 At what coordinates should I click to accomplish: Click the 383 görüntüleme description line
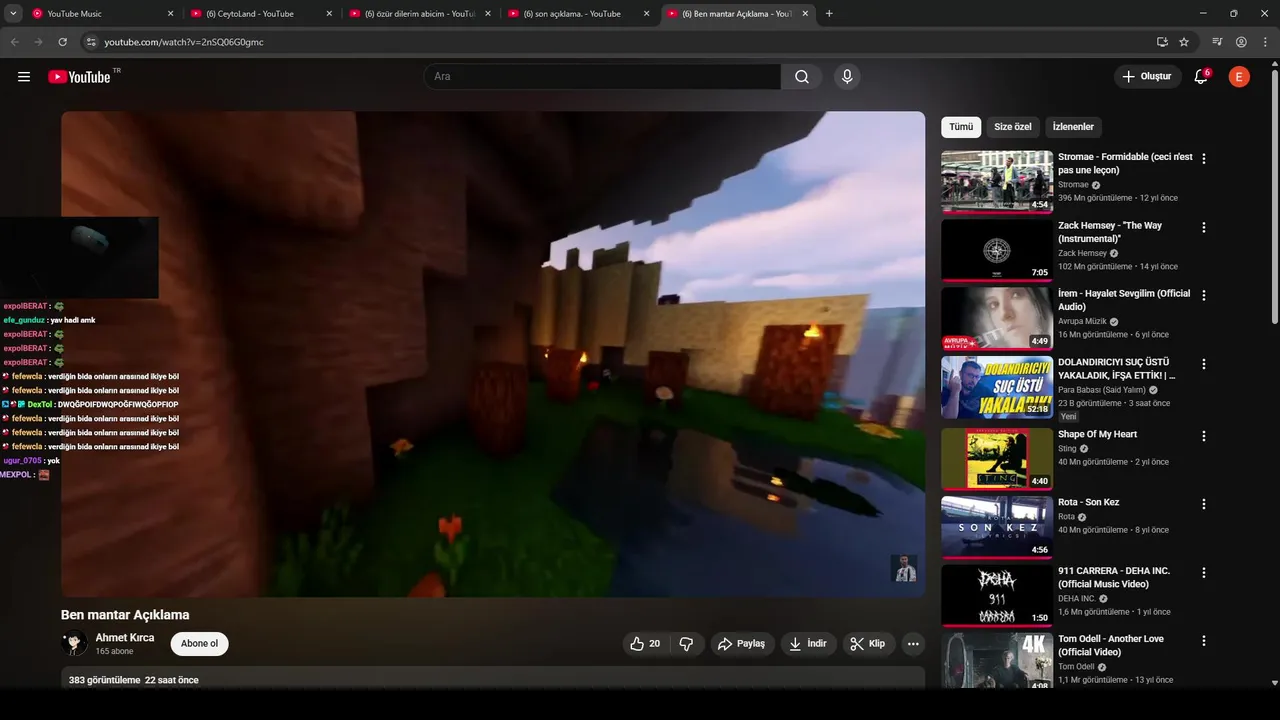click(x=134, y=680)
